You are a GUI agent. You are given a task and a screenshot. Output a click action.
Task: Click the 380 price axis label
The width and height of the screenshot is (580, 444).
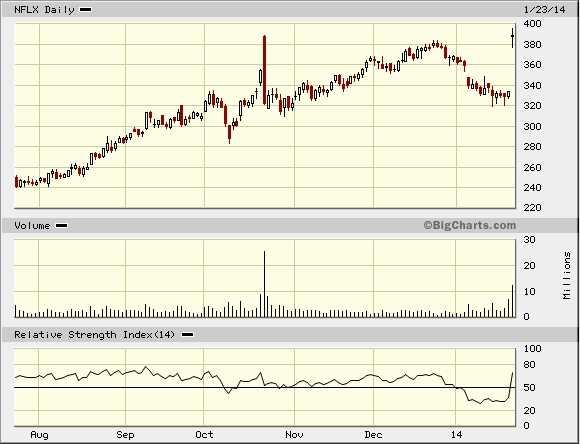[x=532, y=44]
